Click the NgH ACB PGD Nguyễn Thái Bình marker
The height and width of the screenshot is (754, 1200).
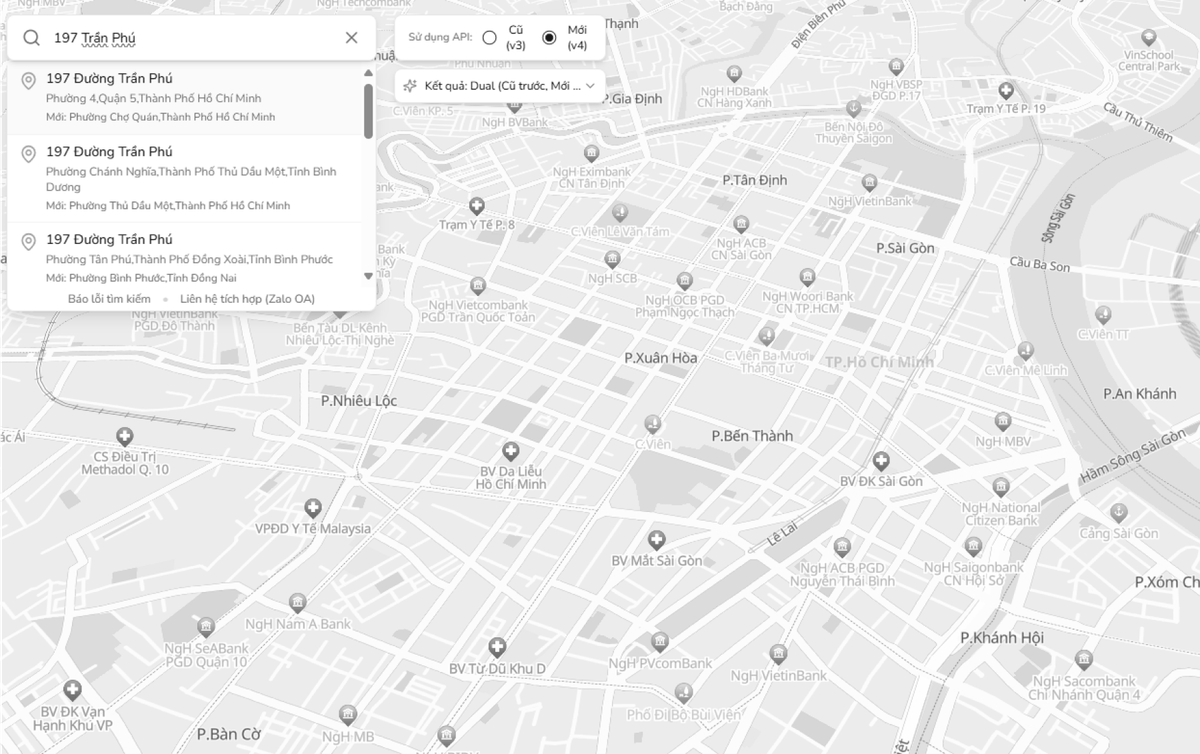842,547
